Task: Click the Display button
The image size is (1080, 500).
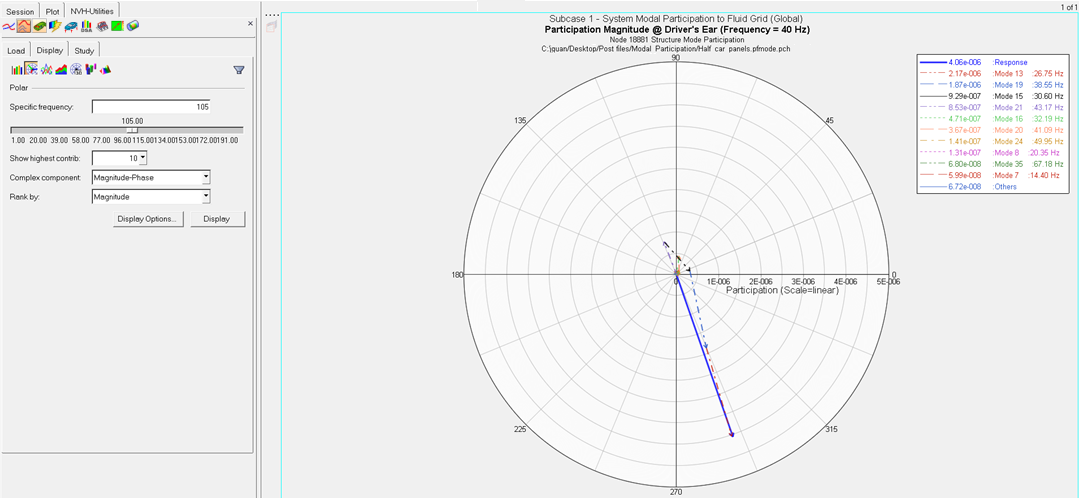Action: pos(218,219)
